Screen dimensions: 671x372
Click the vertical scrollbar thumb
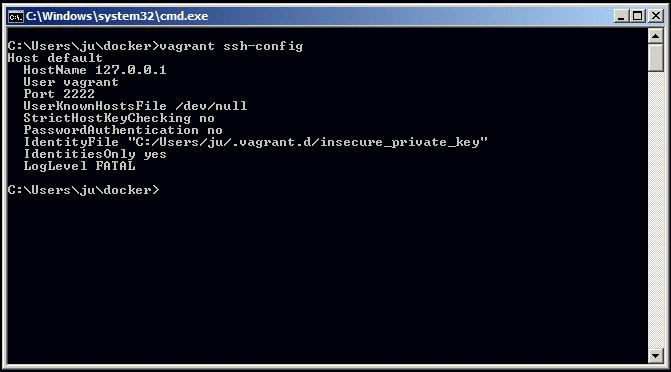(655, 58)
